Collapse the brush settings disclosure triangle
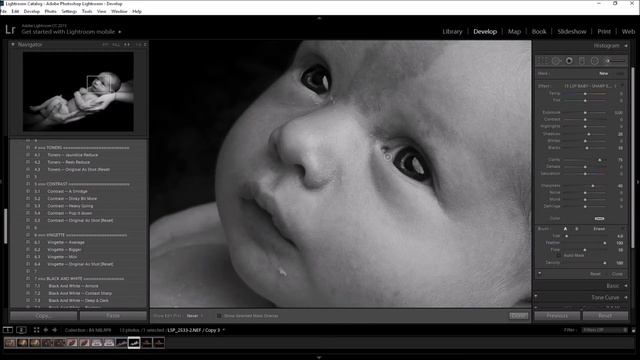Viewport: 640px width, 360px height. coord(540,273)
